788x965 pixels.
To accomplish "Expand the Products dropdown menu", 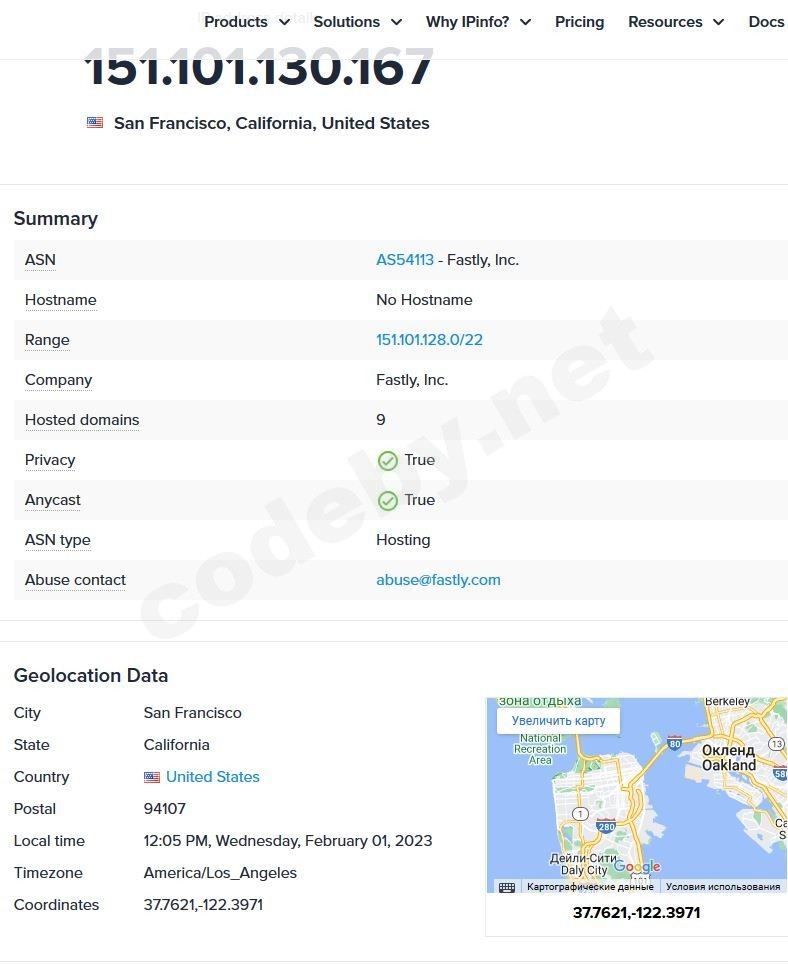I will pos(247,22).
